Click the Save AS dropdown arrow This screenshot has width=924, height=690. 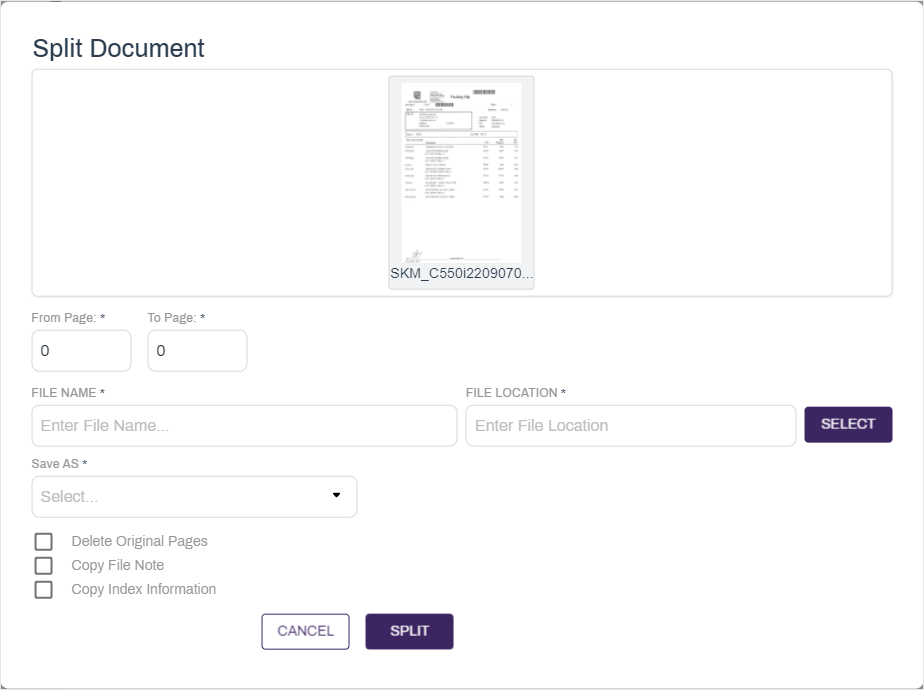(336, 495)
